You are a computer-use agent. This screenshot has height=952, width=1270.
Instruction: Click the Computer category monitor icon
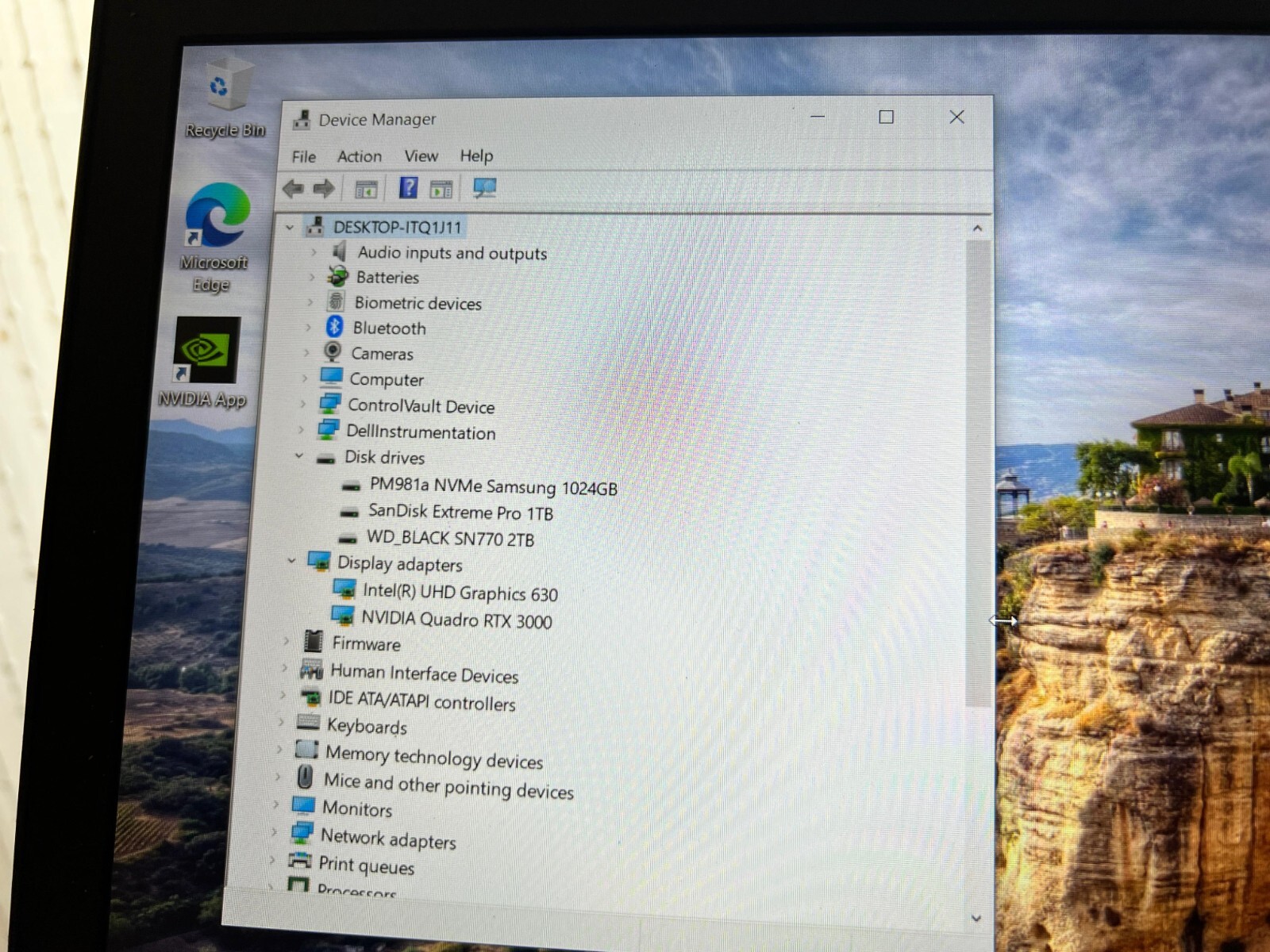point(331,378)
